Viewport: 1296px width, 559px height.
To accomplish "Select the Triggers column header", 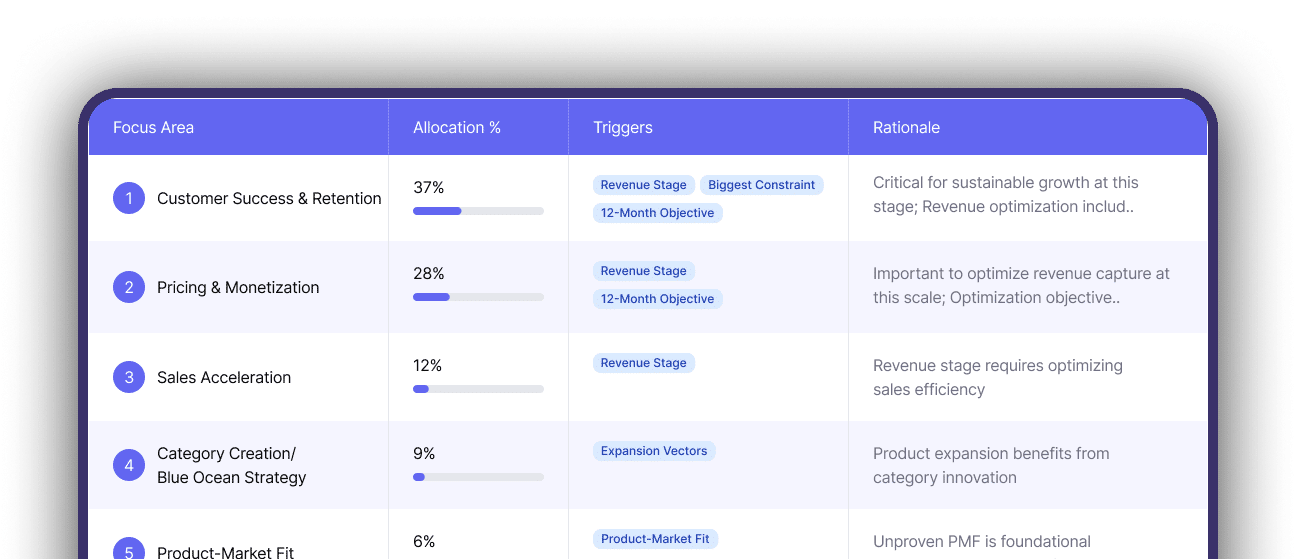I will pos(622,127).
